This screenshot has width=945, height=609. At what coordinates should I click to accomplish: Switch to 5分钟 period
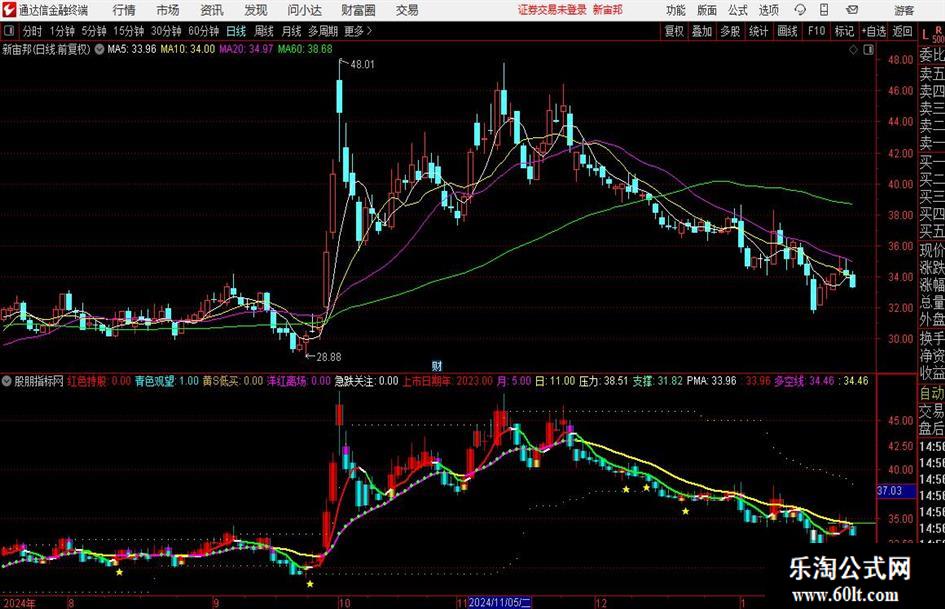point(93,31)
